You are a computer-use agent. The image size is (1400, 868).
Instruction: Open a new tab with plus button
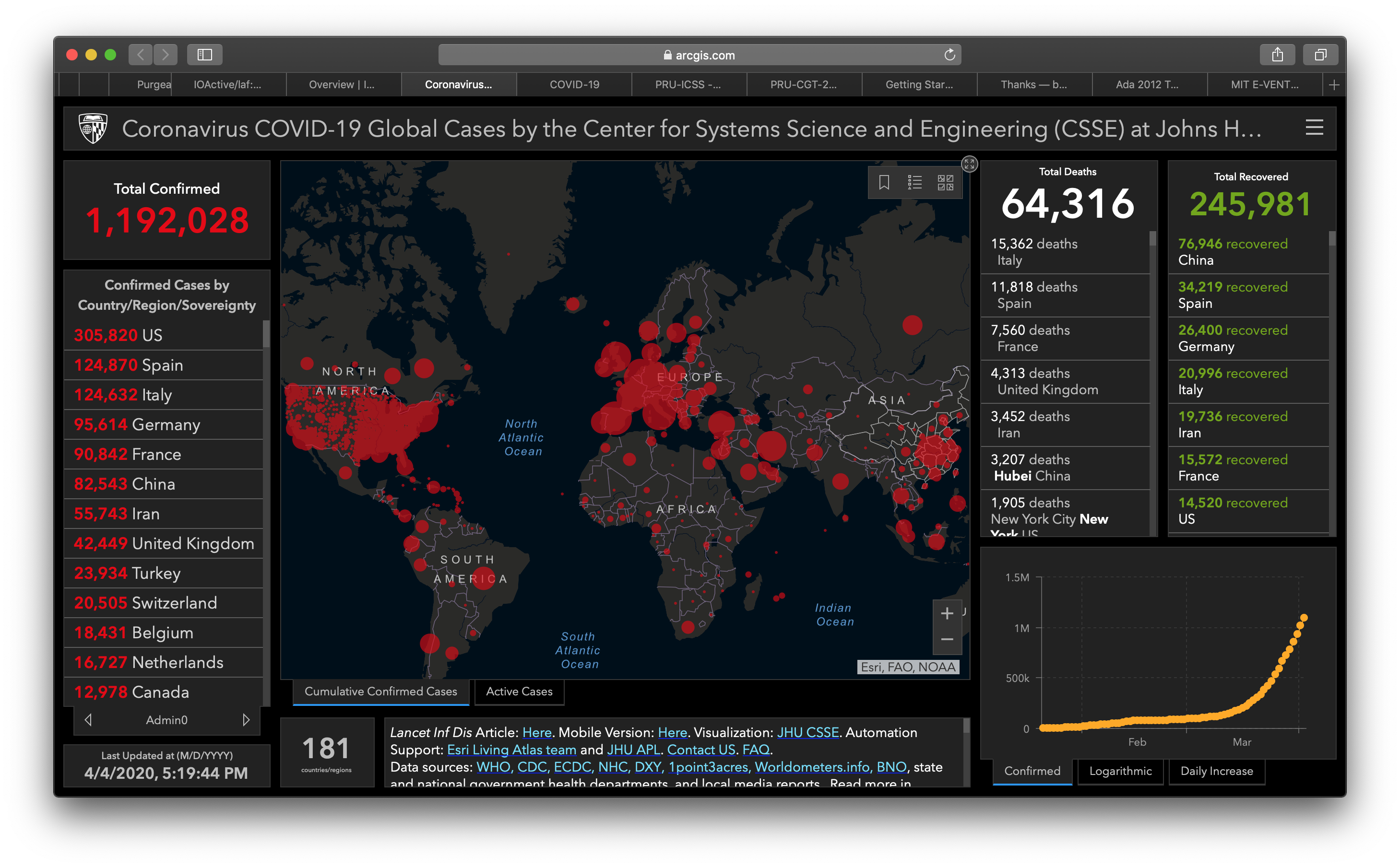pos(1334,84)
